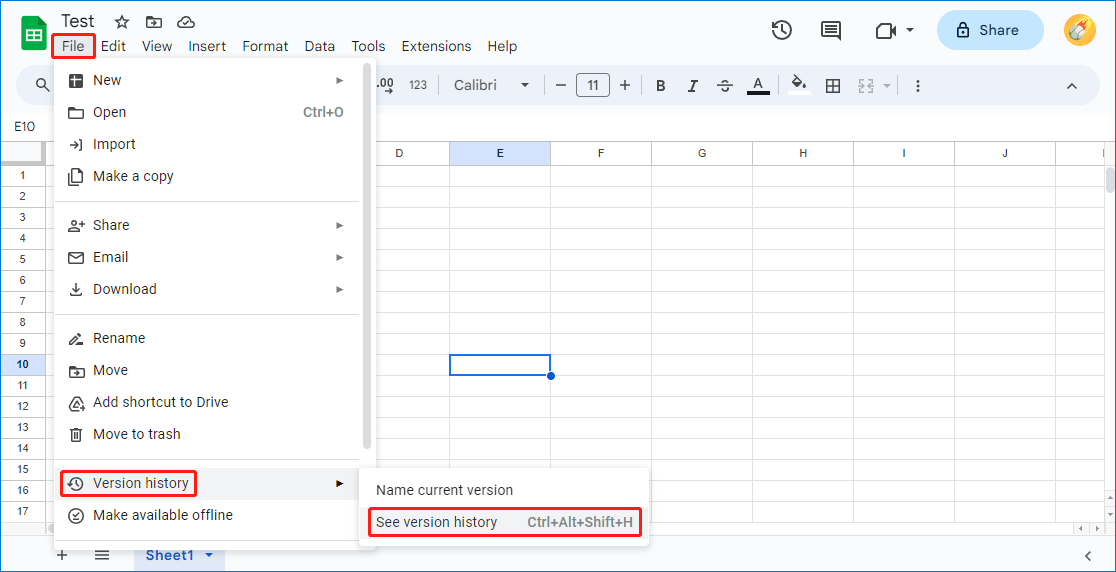This screenshot has height=572, width=1116.
Task: Expand the Download submenu
Action: click(340, 290)
